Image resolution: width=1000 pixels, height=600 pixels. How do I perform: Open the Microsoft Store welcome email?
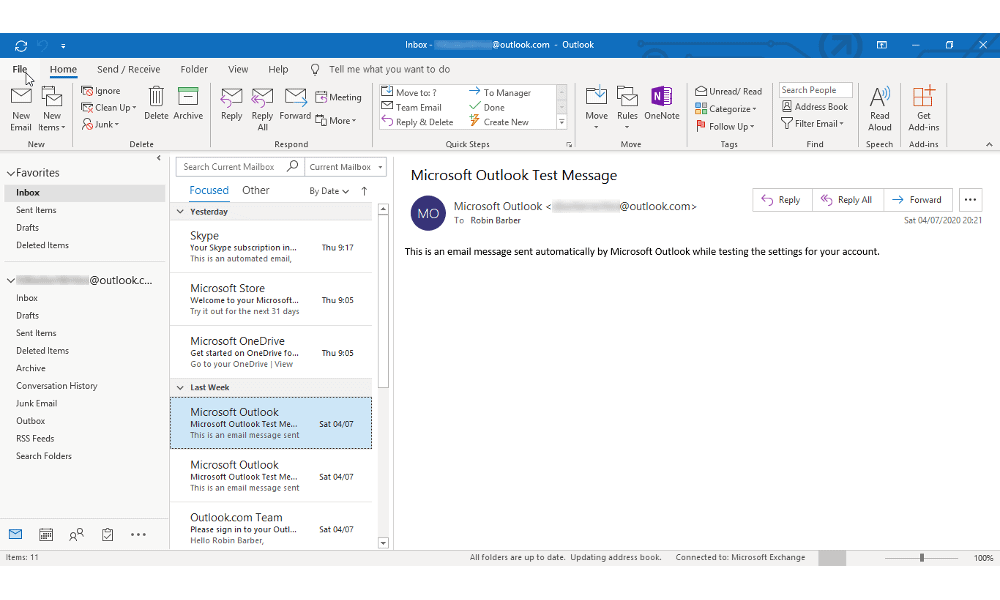(271, 300)
